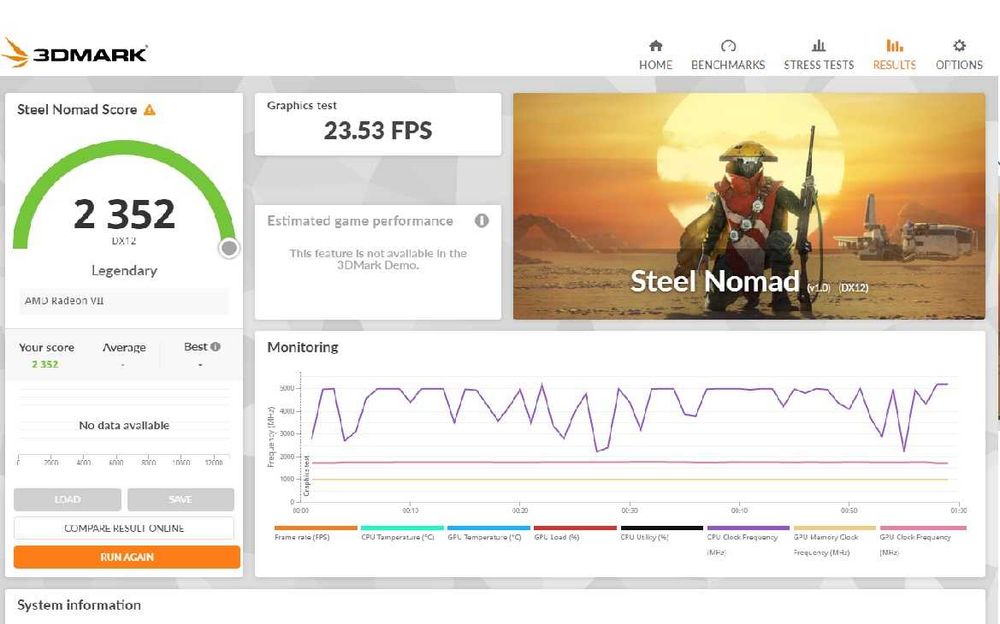The height and width of the screenshot is (624, 1000).
Task: Click the Benchmarks gauge icon
Action: point(728,46)
